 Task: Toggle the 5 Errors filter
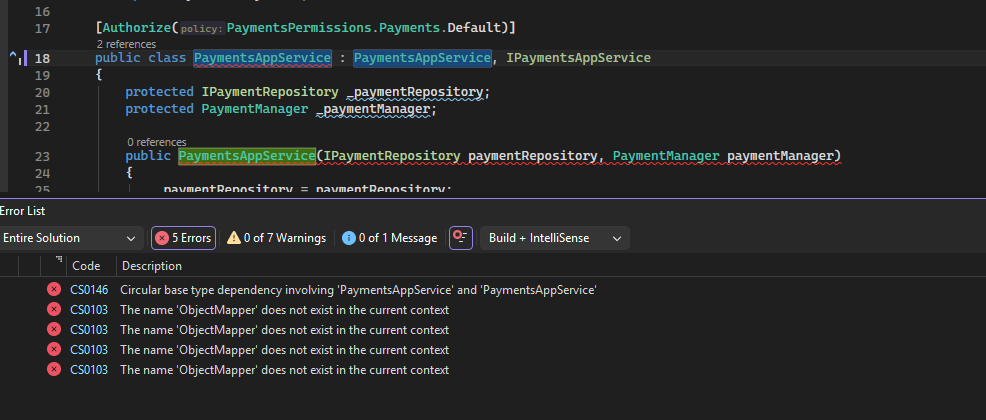click(x=183, y=238)
